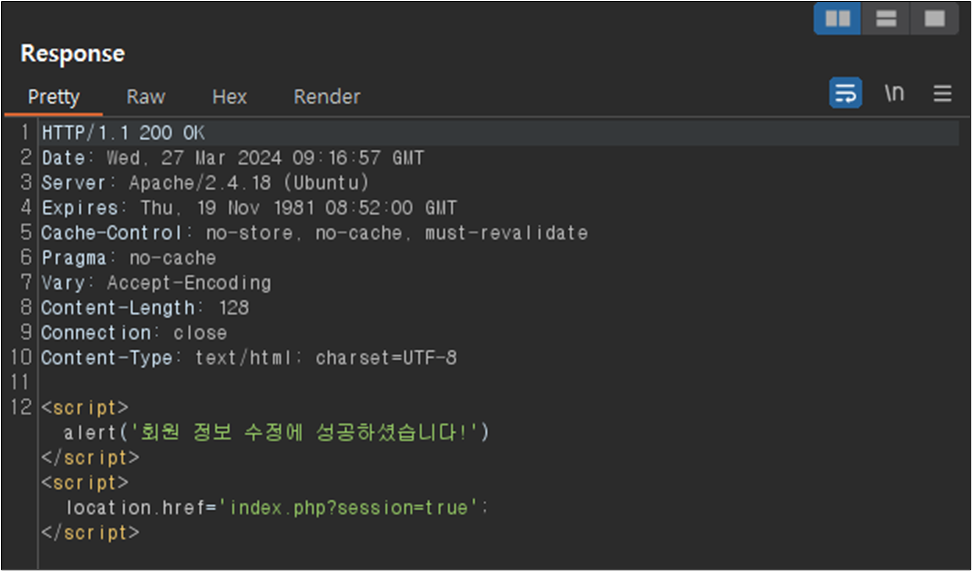Click the location.href redirect line
This screenshot has width=972, height=571.
click(x=277, y=508)
